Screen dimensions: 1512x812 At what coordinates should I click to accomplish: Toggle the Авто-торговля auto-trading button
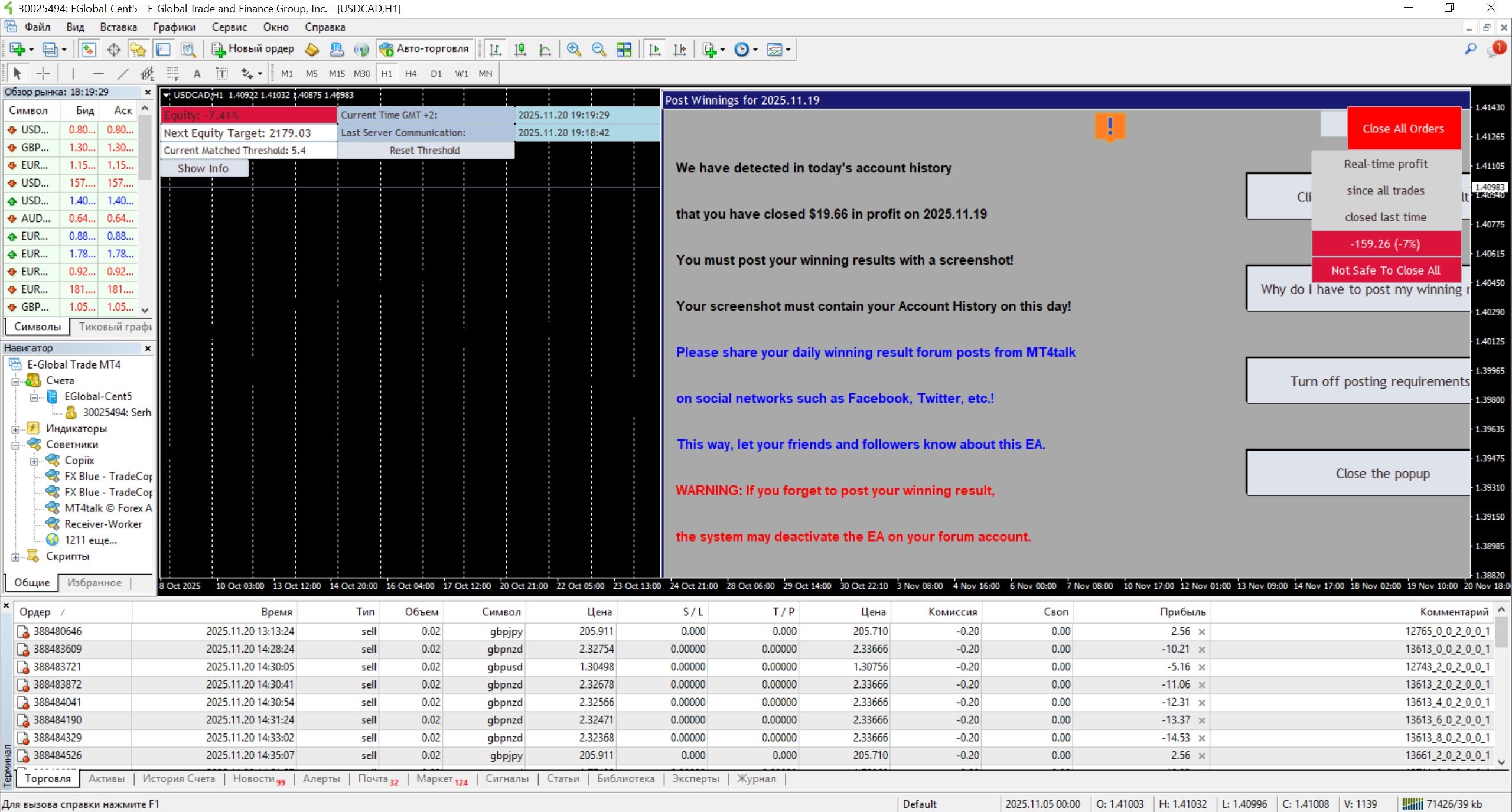(x=424, y=49)
